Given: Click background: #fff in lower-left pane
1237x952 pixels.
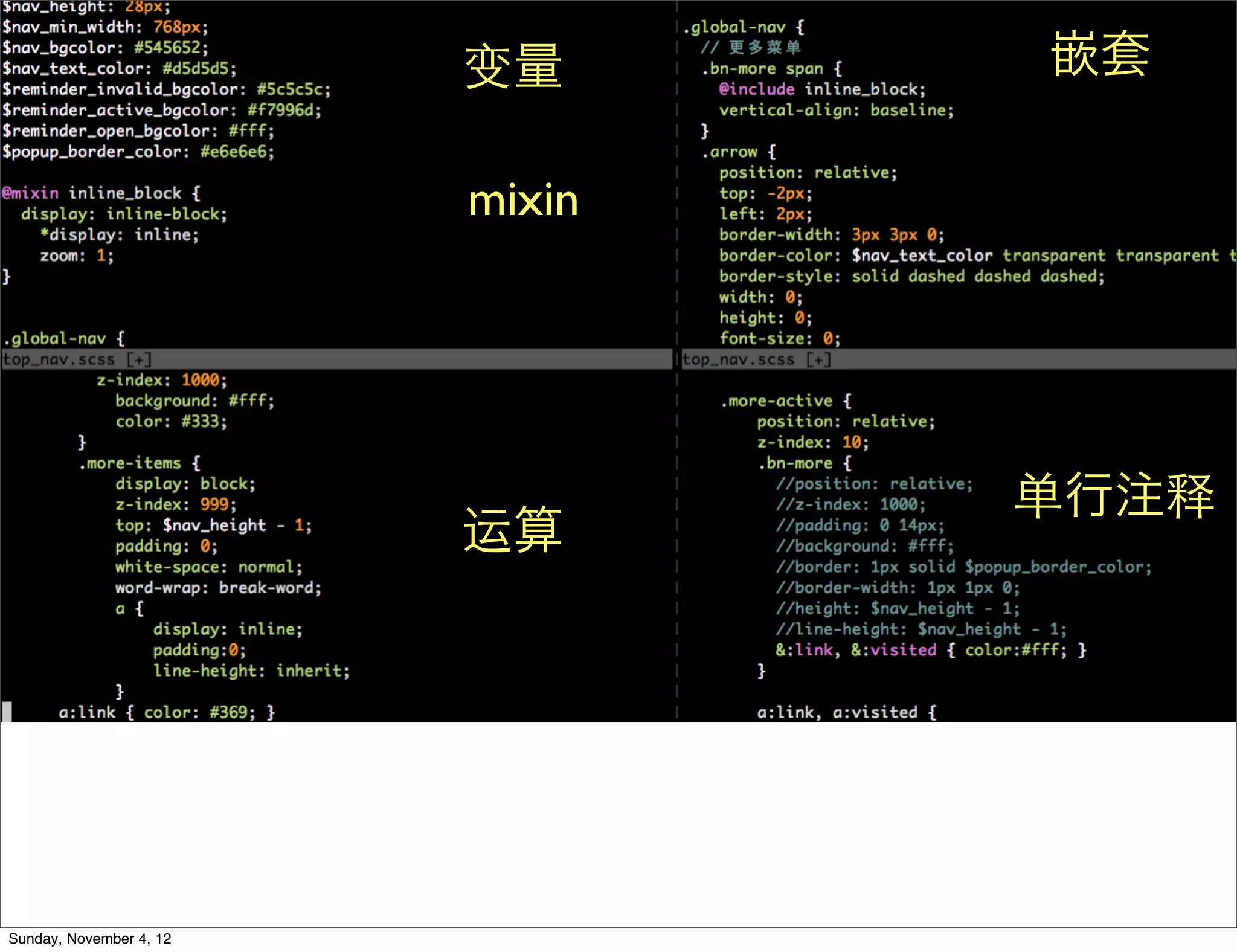Looking at the screenshot, I should (195, 401).
